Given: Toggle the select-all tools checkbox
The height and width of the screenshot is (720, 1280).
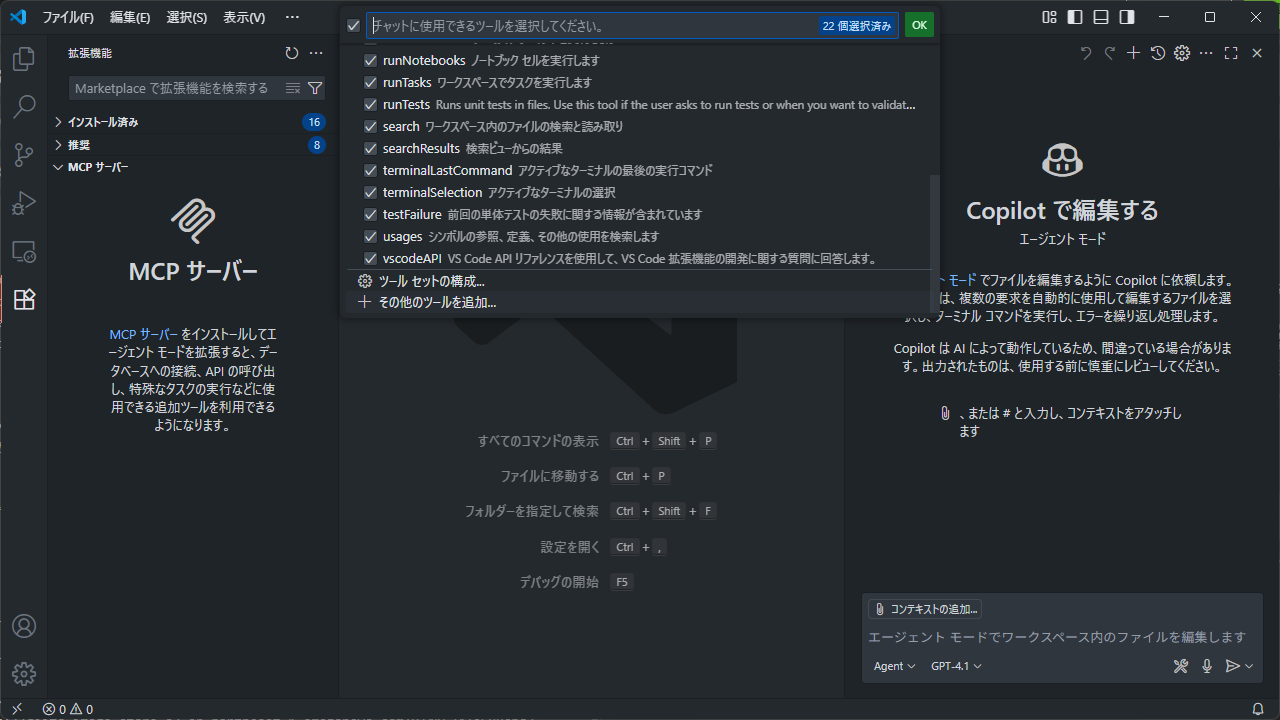Looking at the screenshot, I should 353,26.
